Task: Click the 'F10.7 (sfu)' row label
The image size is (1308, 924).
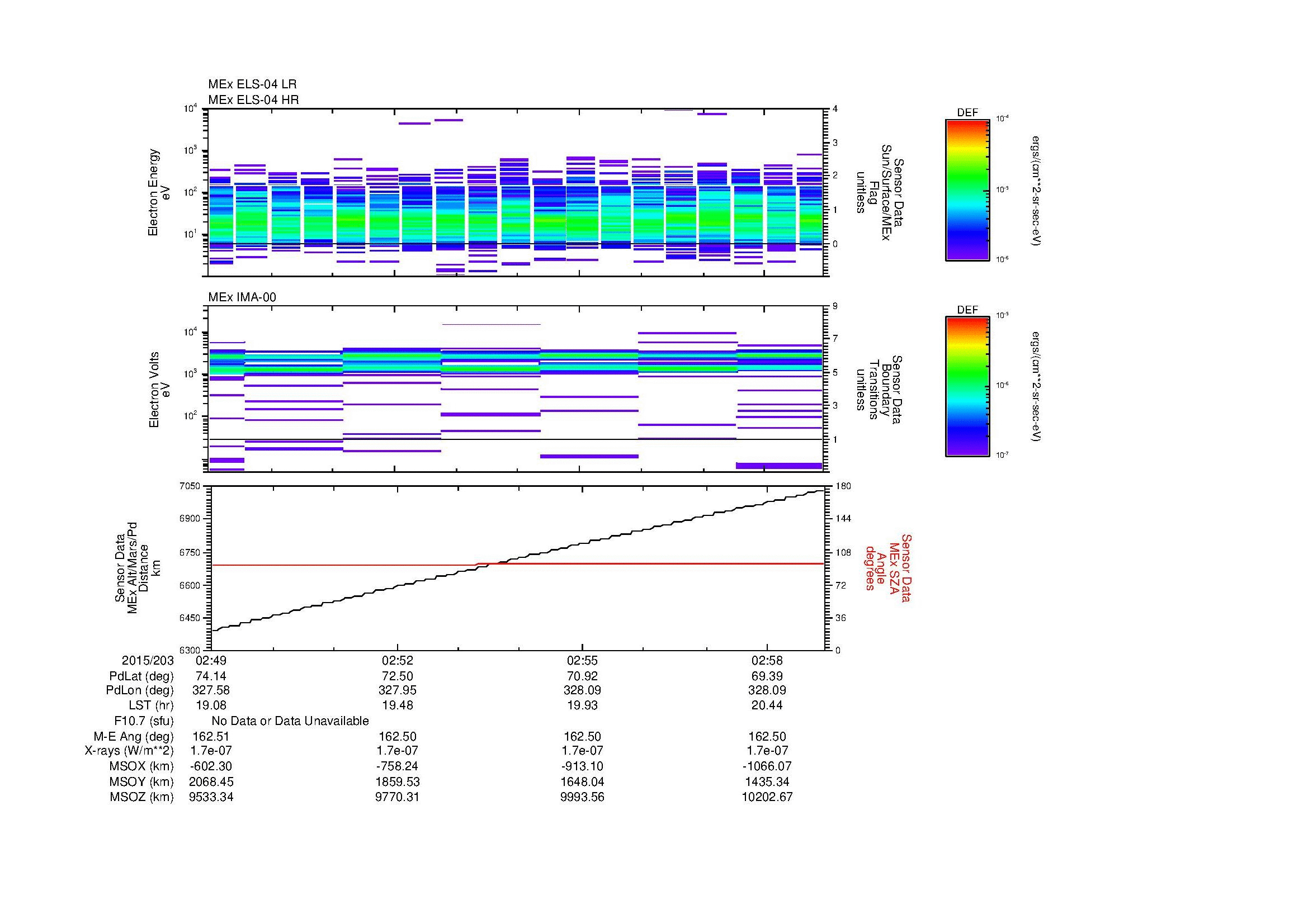Action: [x=144, y=721]
